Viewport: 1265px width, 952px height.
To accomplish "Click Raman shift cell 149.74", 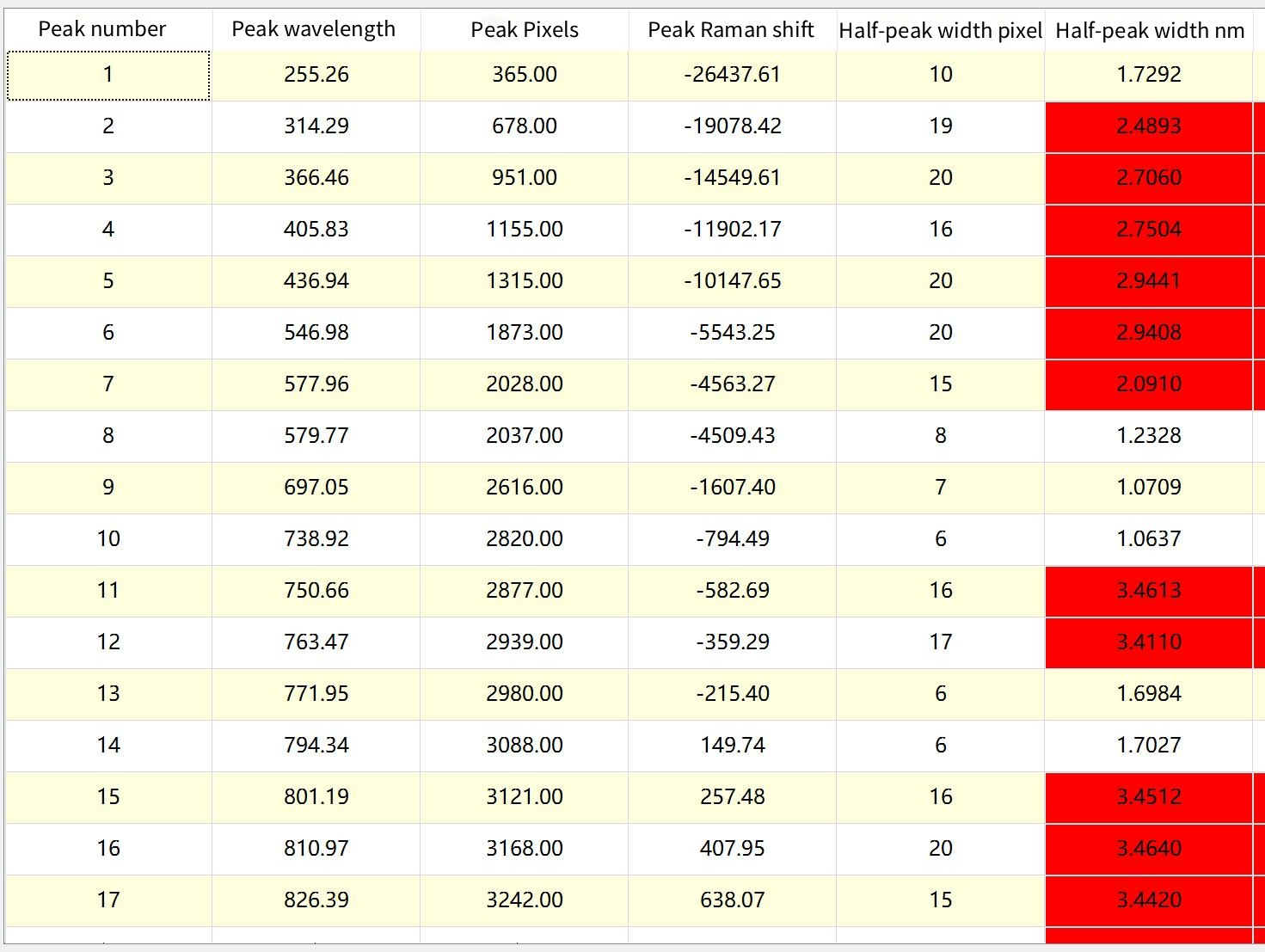I will [733, 746].
